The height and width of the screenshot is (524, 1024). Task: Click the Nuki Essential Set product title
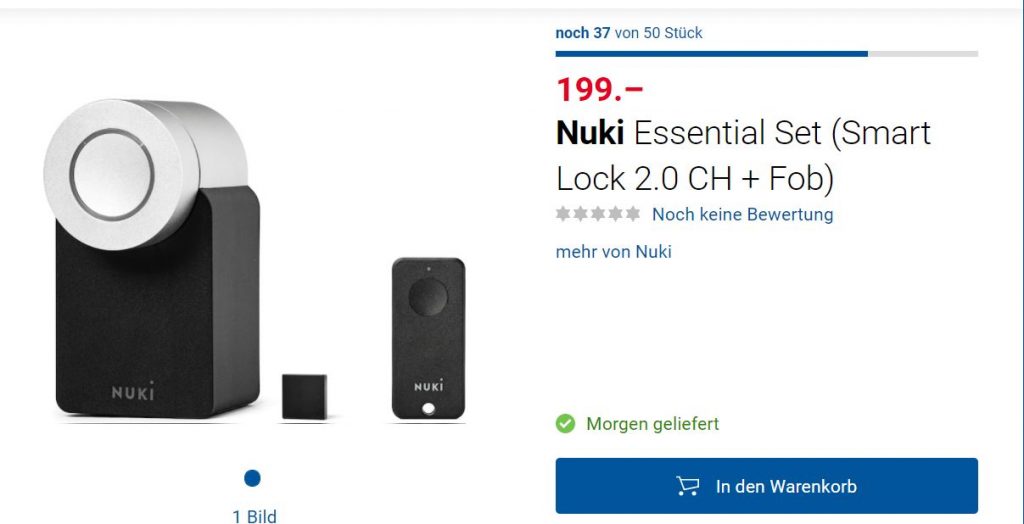(x=743, y=155)
